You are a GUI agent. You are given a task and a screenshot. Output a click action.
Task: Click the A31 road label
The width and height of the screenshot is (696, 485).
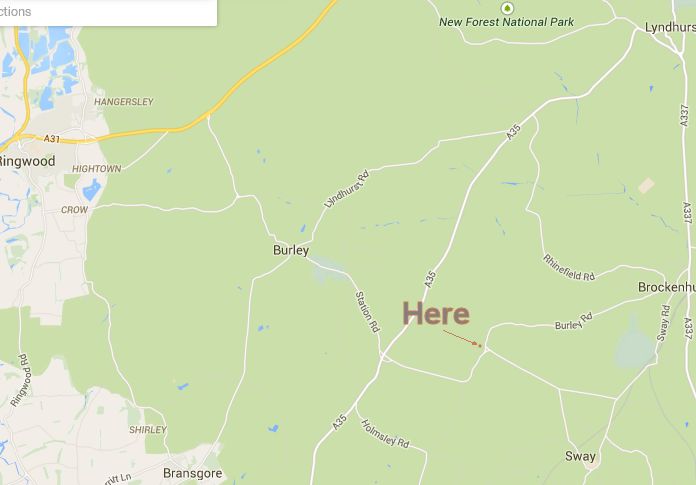(x=52, y=139)
